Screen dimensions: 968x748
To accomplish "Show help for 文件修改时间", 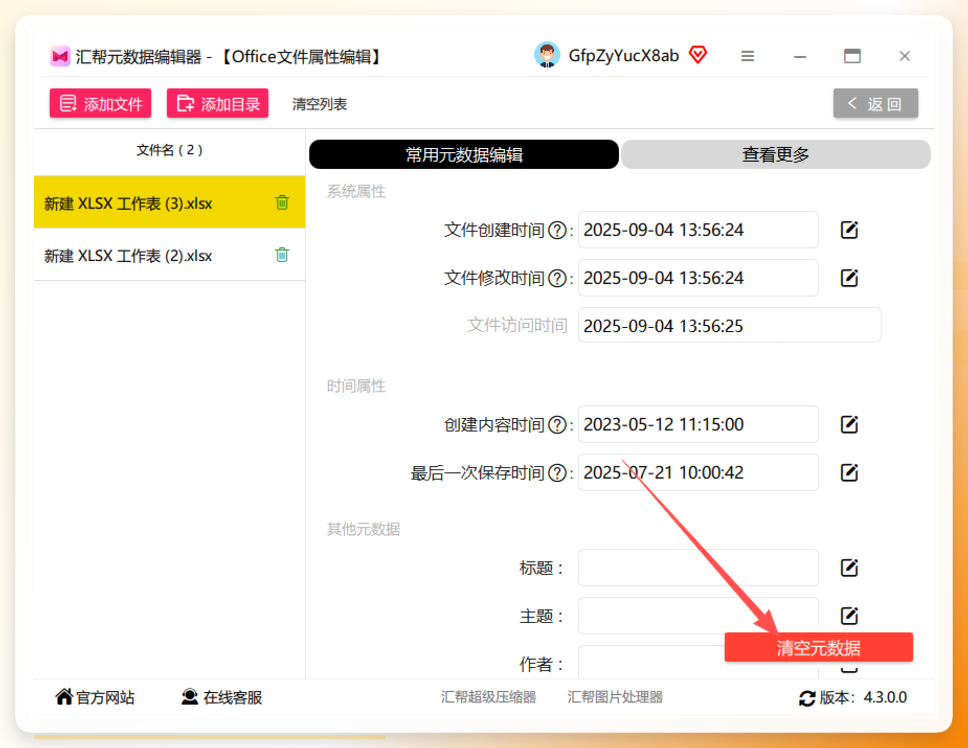I will pos(557,278).
